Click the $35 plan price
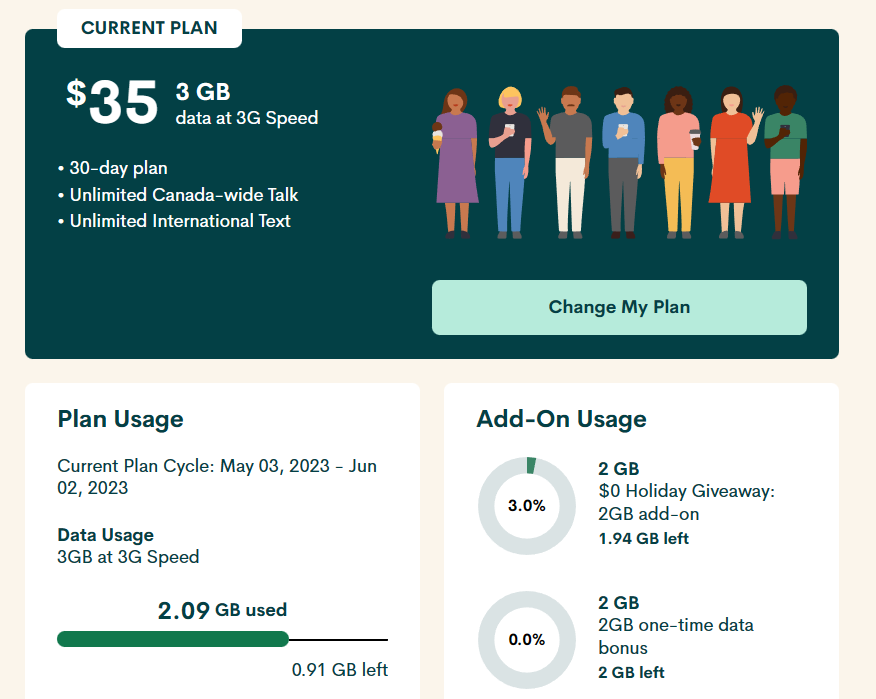Image resolution: width=876 pixels, height=699 pixels. (x=113, y=102)
